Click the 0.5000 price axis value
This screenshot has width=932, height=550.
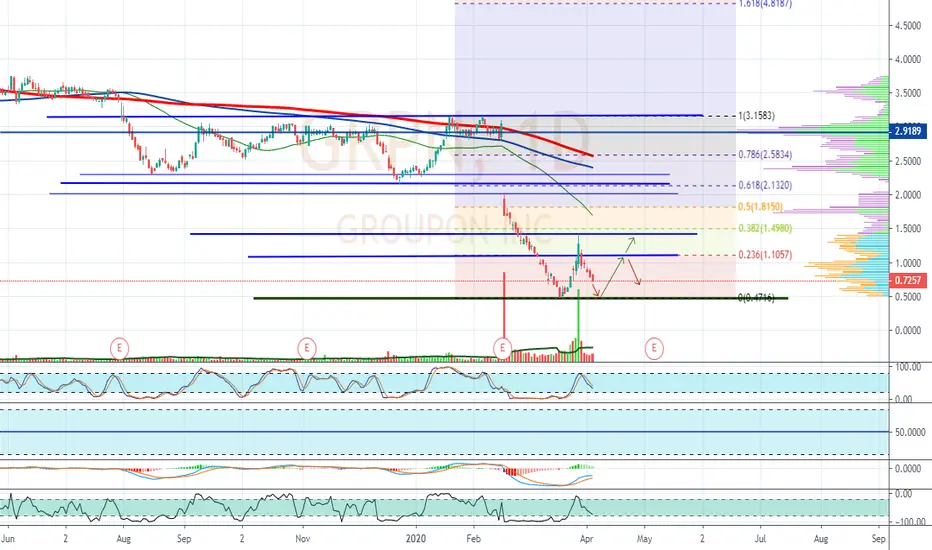point(908,297)
